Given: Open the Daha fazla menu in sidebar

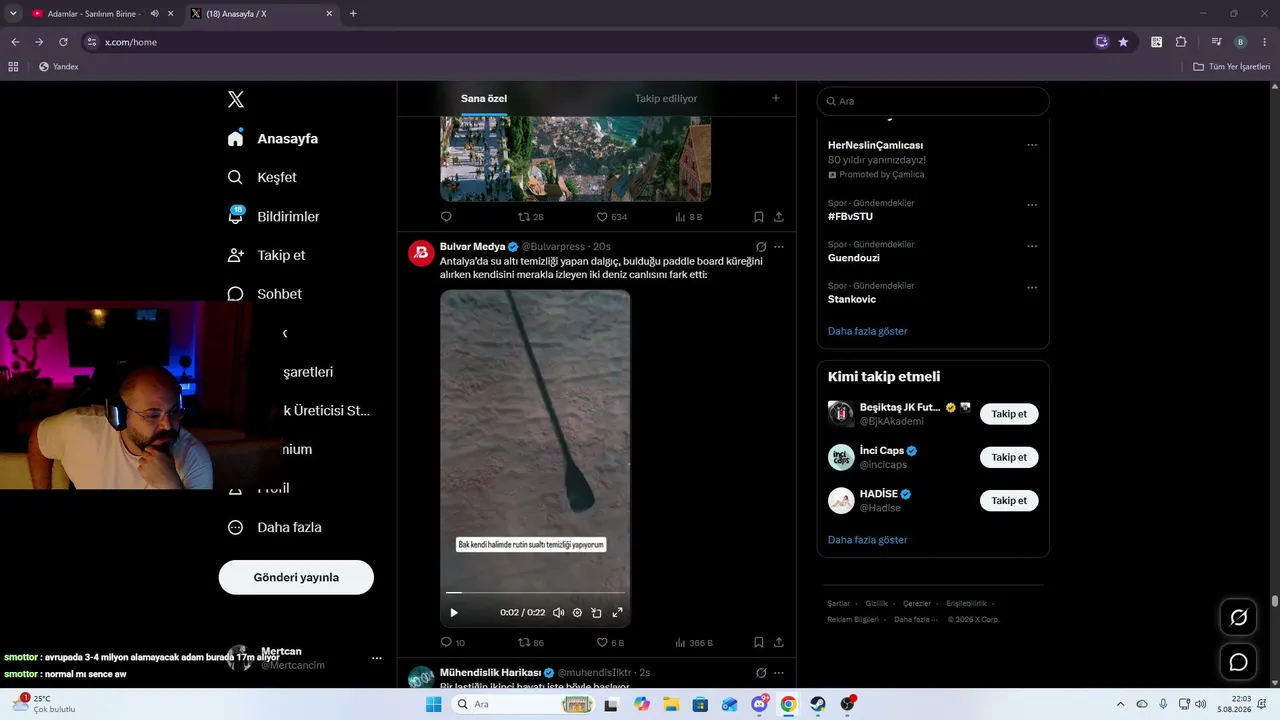Looking at the screenshot, I should [x=275, y=527].
